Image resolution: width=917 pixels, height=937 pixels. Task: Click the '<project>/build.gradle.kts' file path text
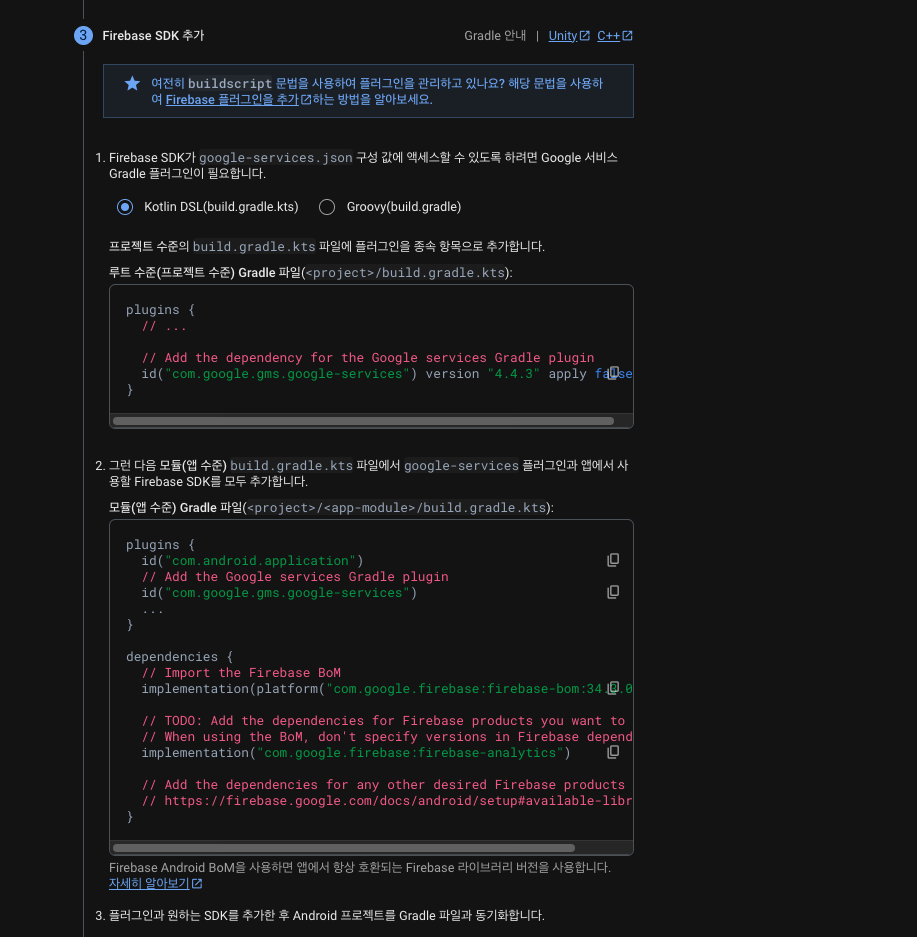(x=406, y=273)
